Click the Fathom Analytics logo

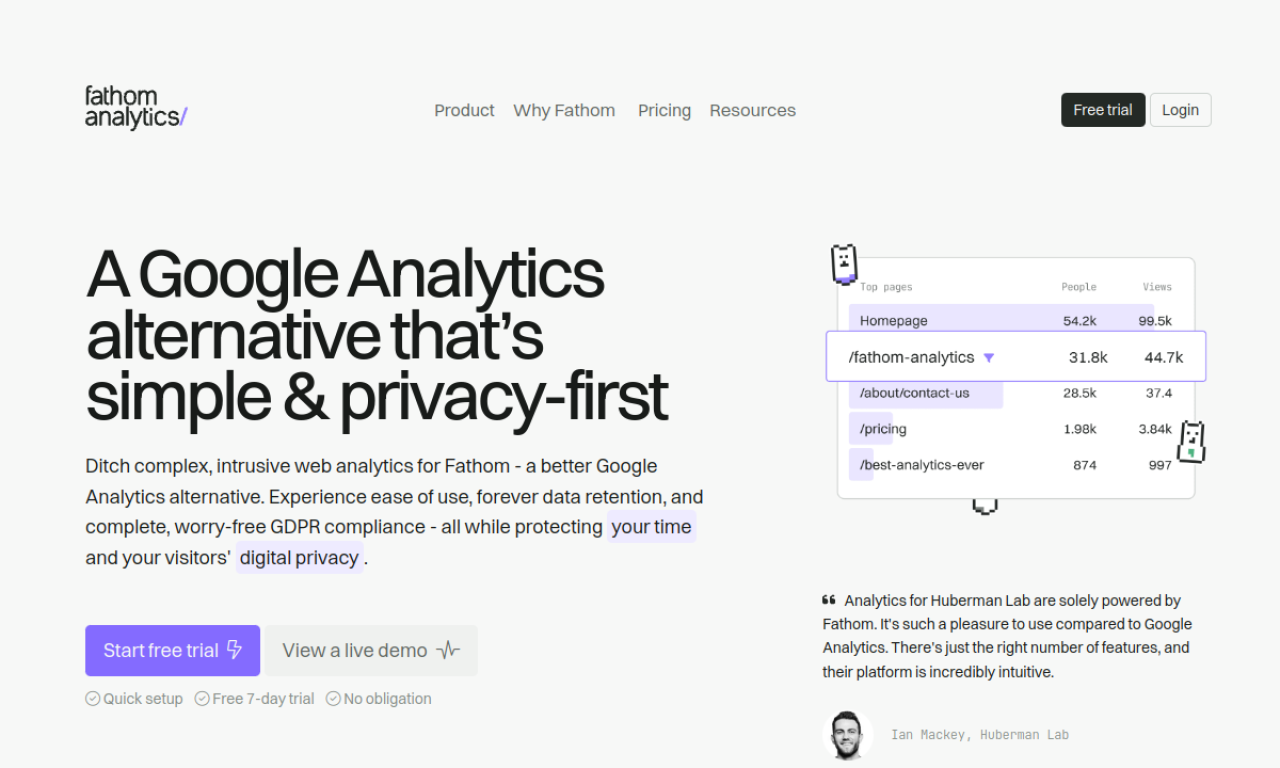point(136,107)
